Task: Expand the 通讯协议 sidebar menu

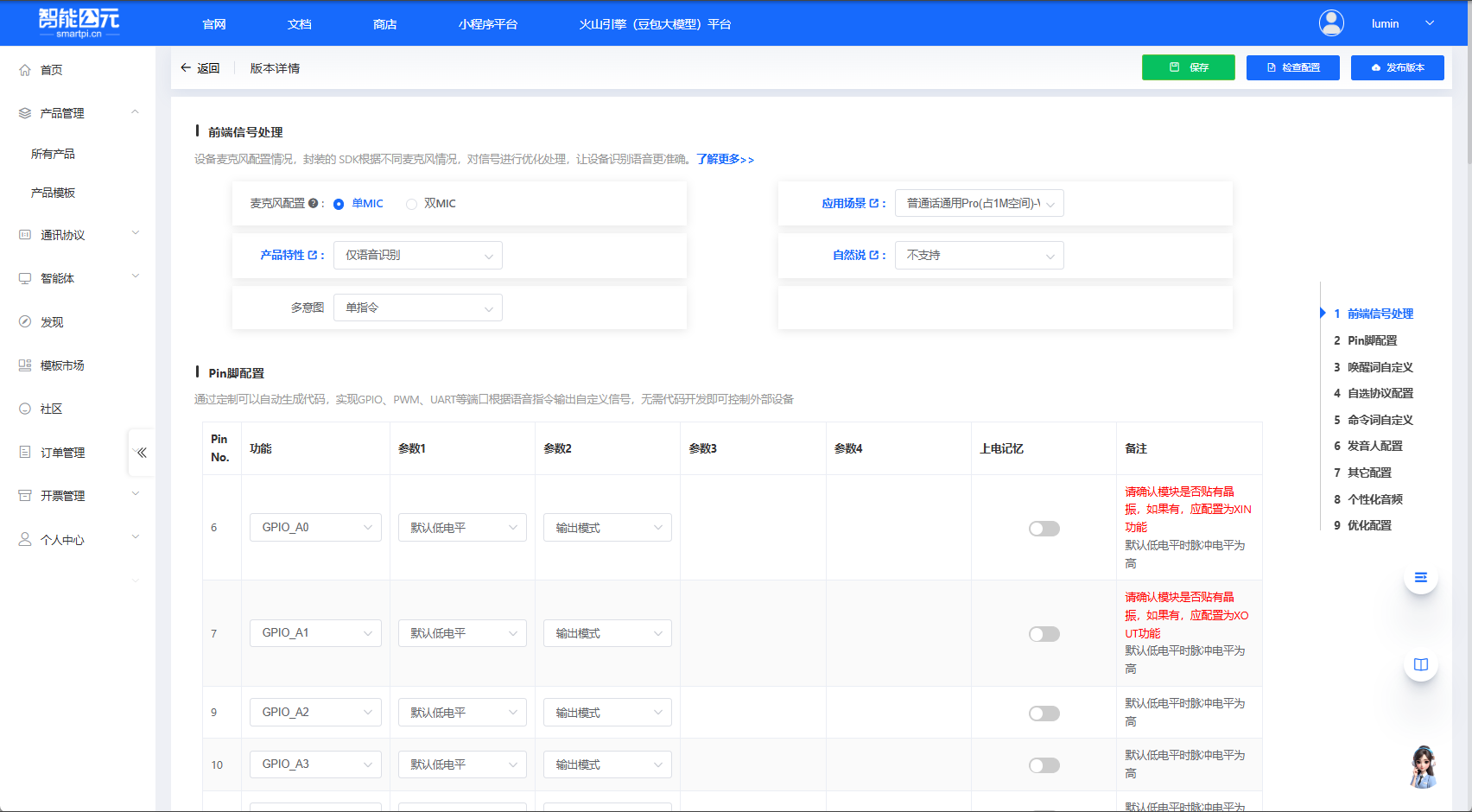Action: (x=78, y=235)
